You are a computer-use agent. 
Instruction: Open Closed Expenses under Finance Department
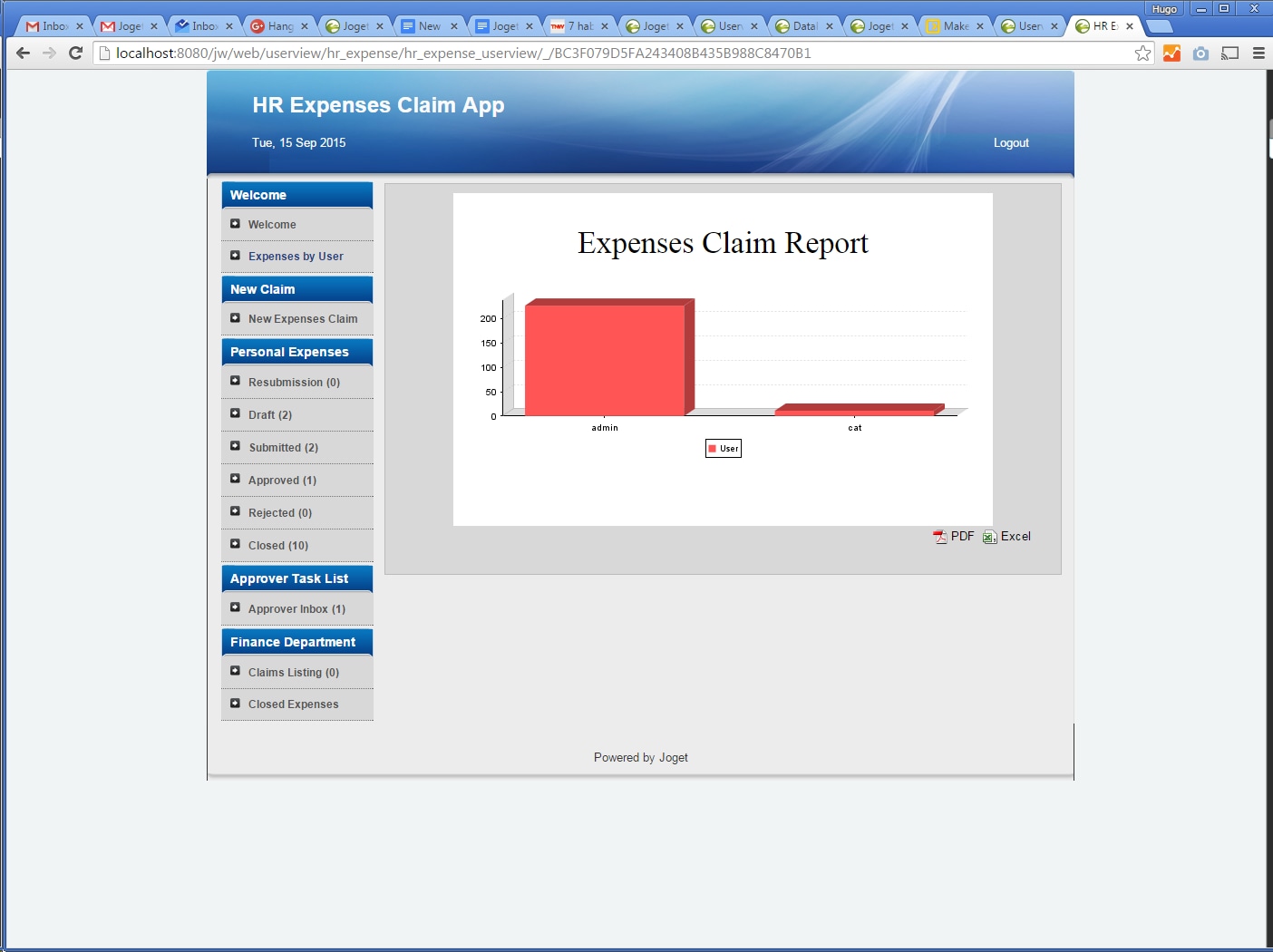[x=293, y=704]
